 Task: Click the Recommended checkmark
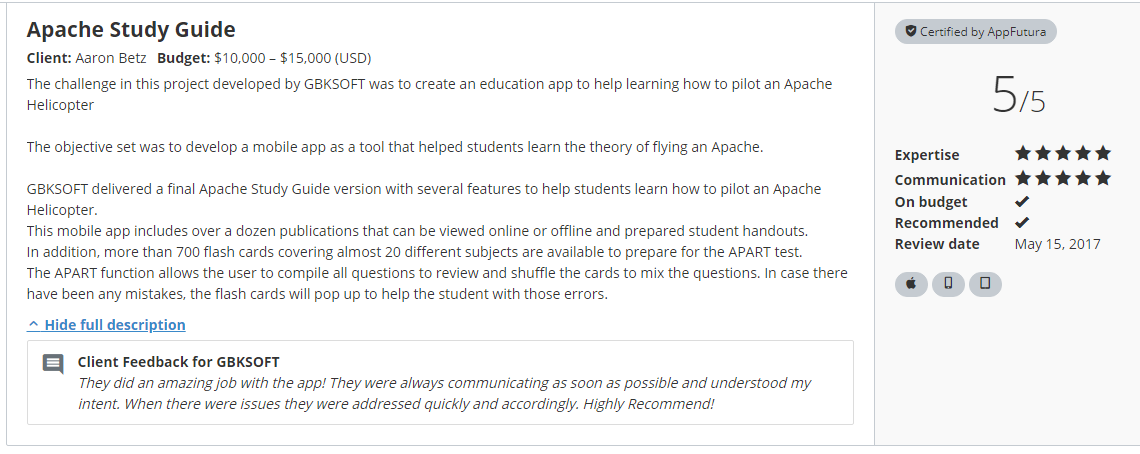1022,223
